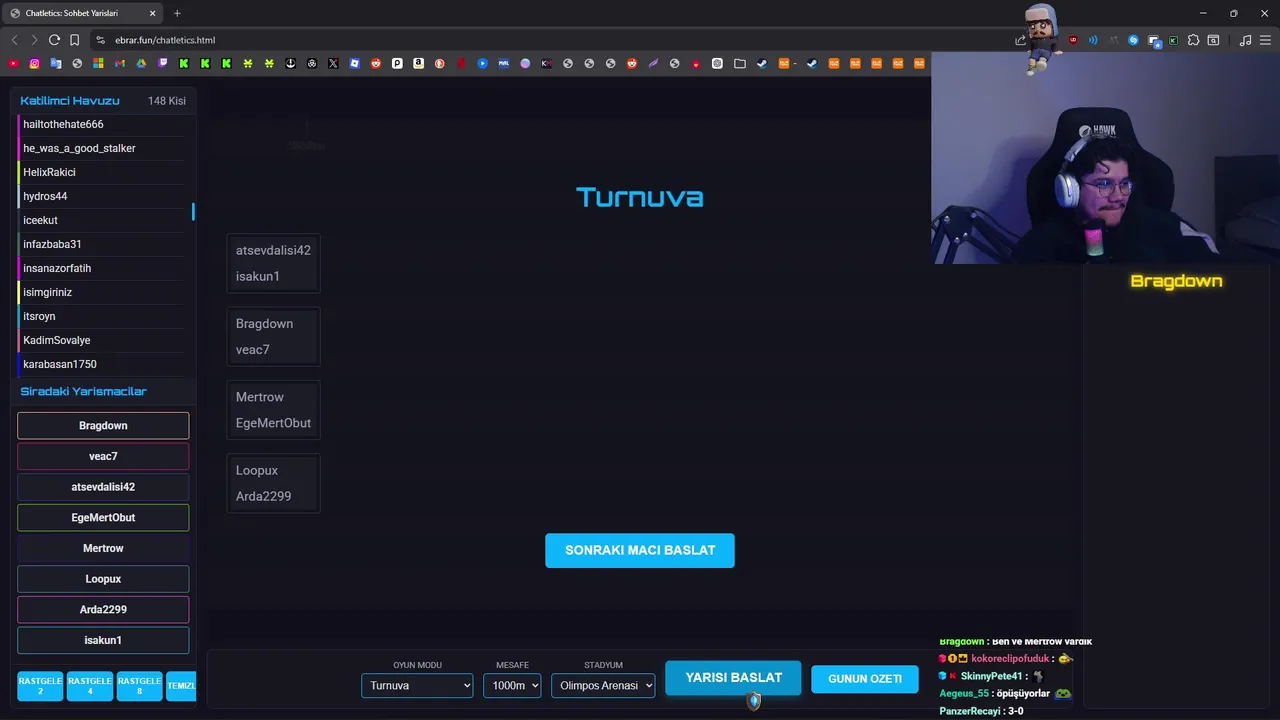Click the GUNUN OZETI button
This screenshot has height=720, width=1280.
point(865,678)
